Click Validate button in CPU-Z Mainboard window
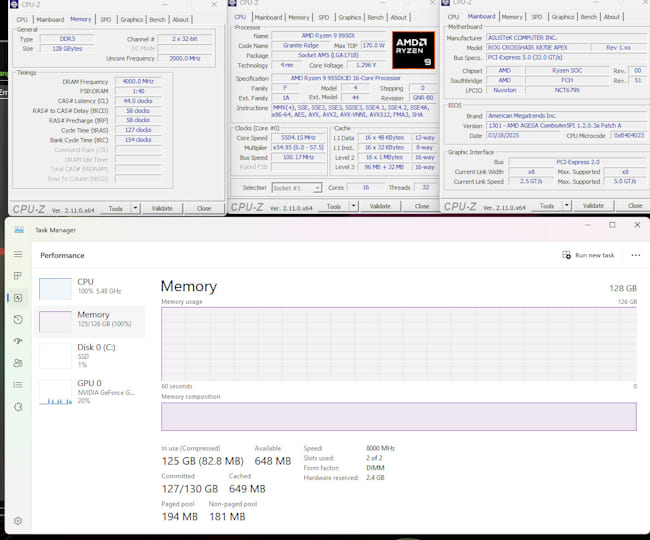 (x=593, y=206)
